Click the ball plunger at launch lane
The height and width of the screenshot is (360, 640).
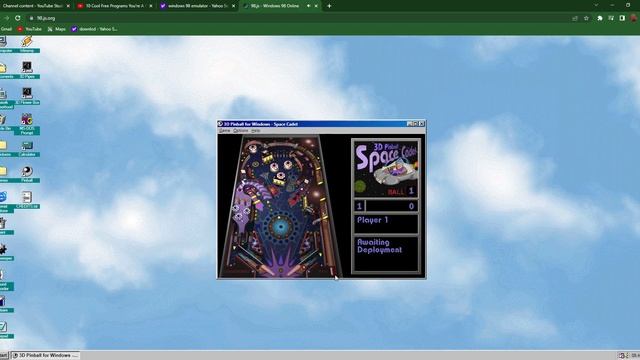(331, 270)
